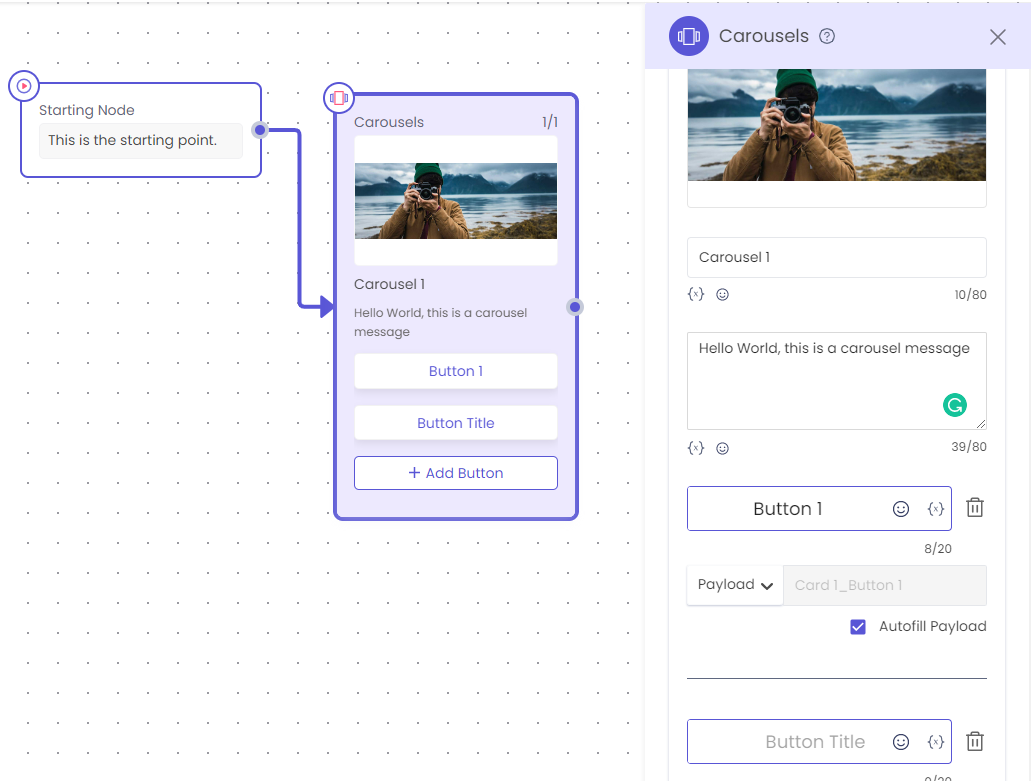1031x781 pixels.
Task: Click the Carousels node output connector dot
Action: pyautogui.click(x=575, y=307)
